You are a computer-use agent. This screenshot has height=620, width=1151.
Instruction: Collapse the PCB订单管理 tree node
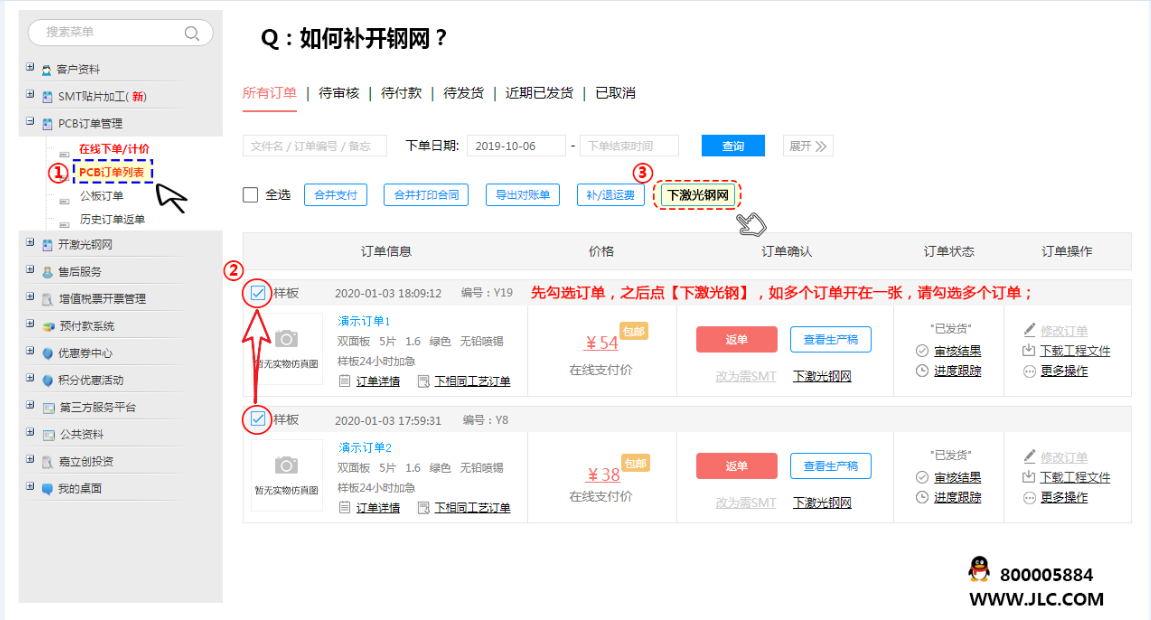(x=31, y=123)
